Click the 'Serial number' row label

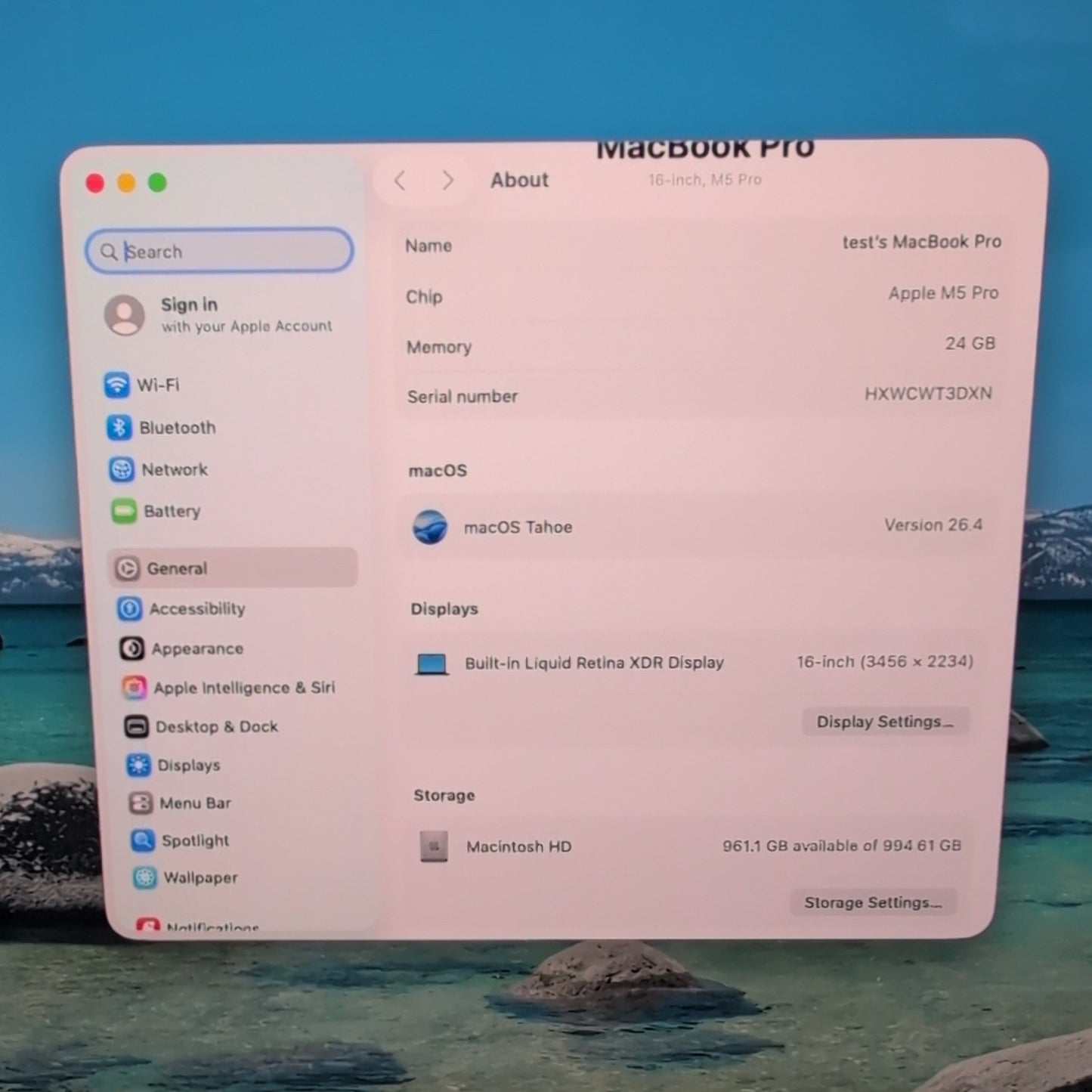462,397
